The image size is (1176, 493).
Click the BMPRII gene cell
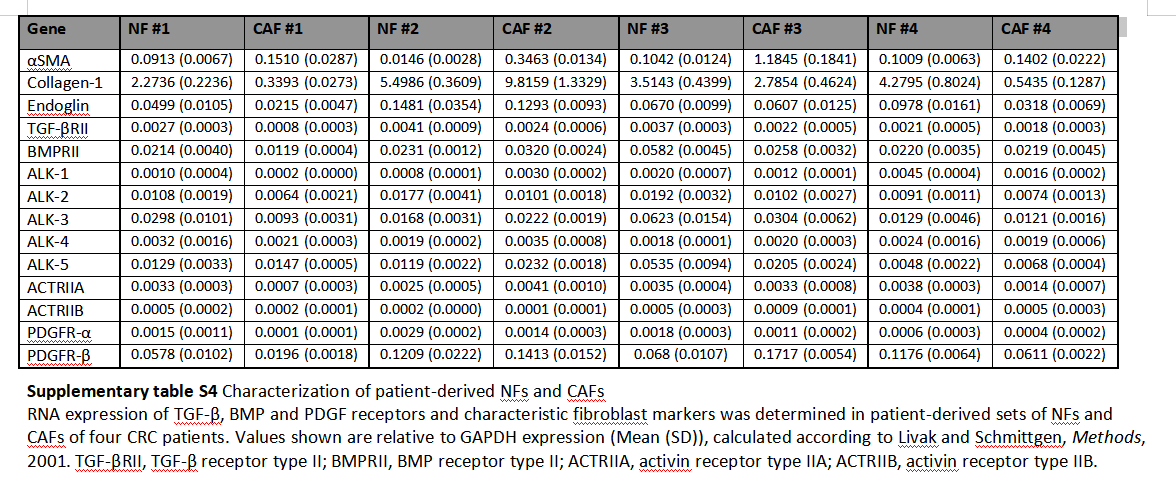[69, 149]
